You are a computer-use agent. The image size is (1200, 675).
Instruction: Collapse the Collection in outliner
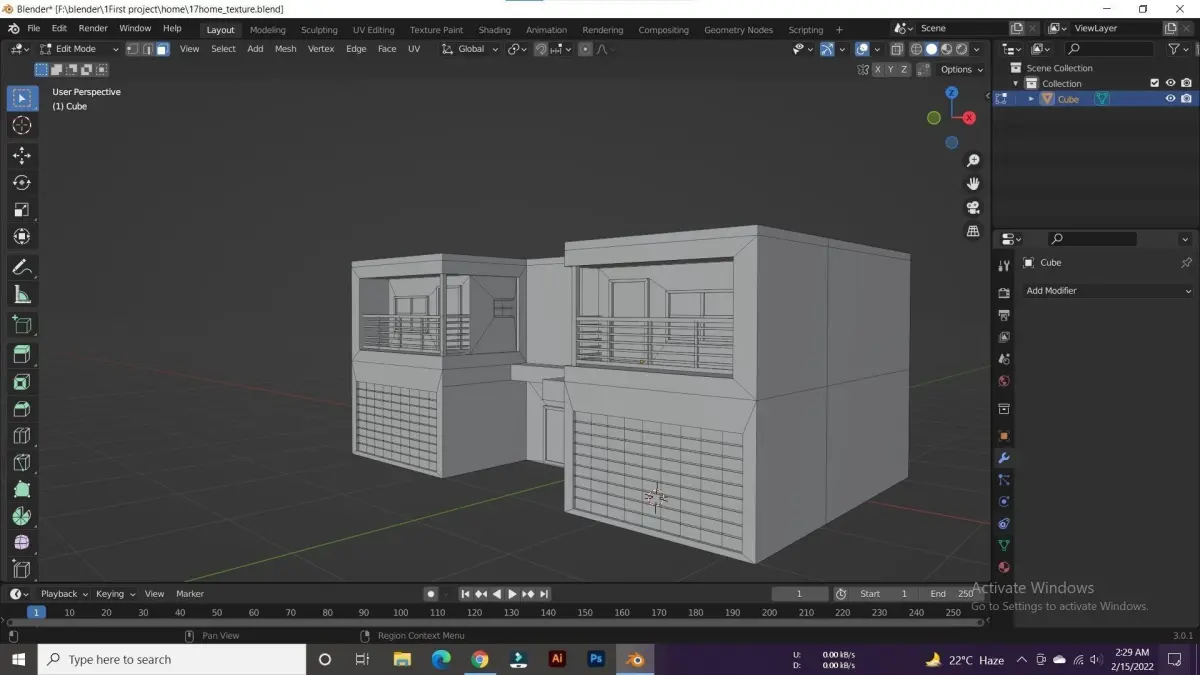click(1016, 84)
